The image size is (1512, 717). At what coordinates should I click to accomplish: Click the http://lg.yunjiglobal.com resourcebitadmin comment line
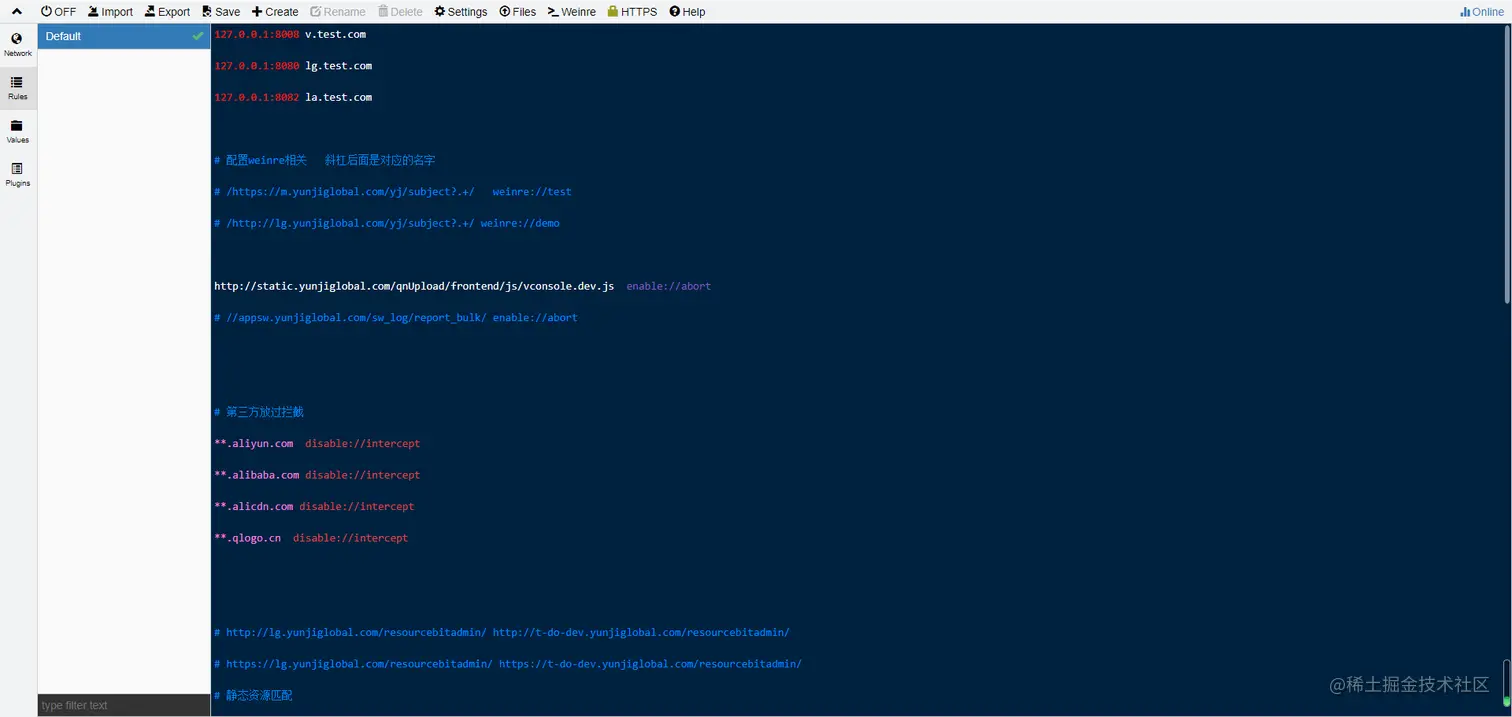pos(502,632)
